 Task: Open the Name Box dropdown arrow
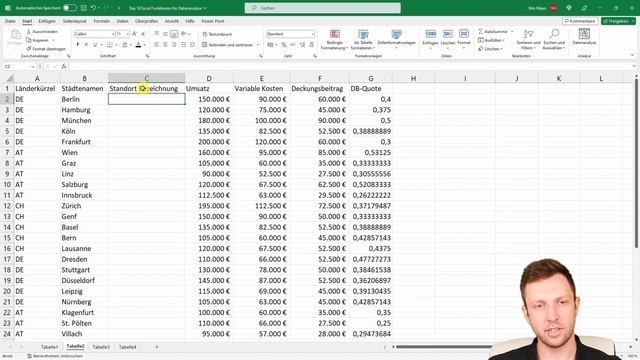(32, 66)
